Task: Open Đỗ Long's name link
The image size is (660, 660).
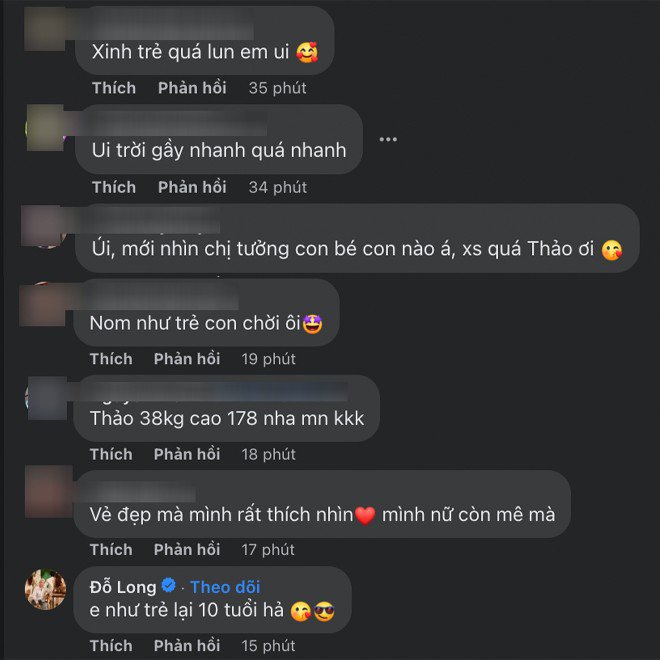Action: [x=123, y=587]
